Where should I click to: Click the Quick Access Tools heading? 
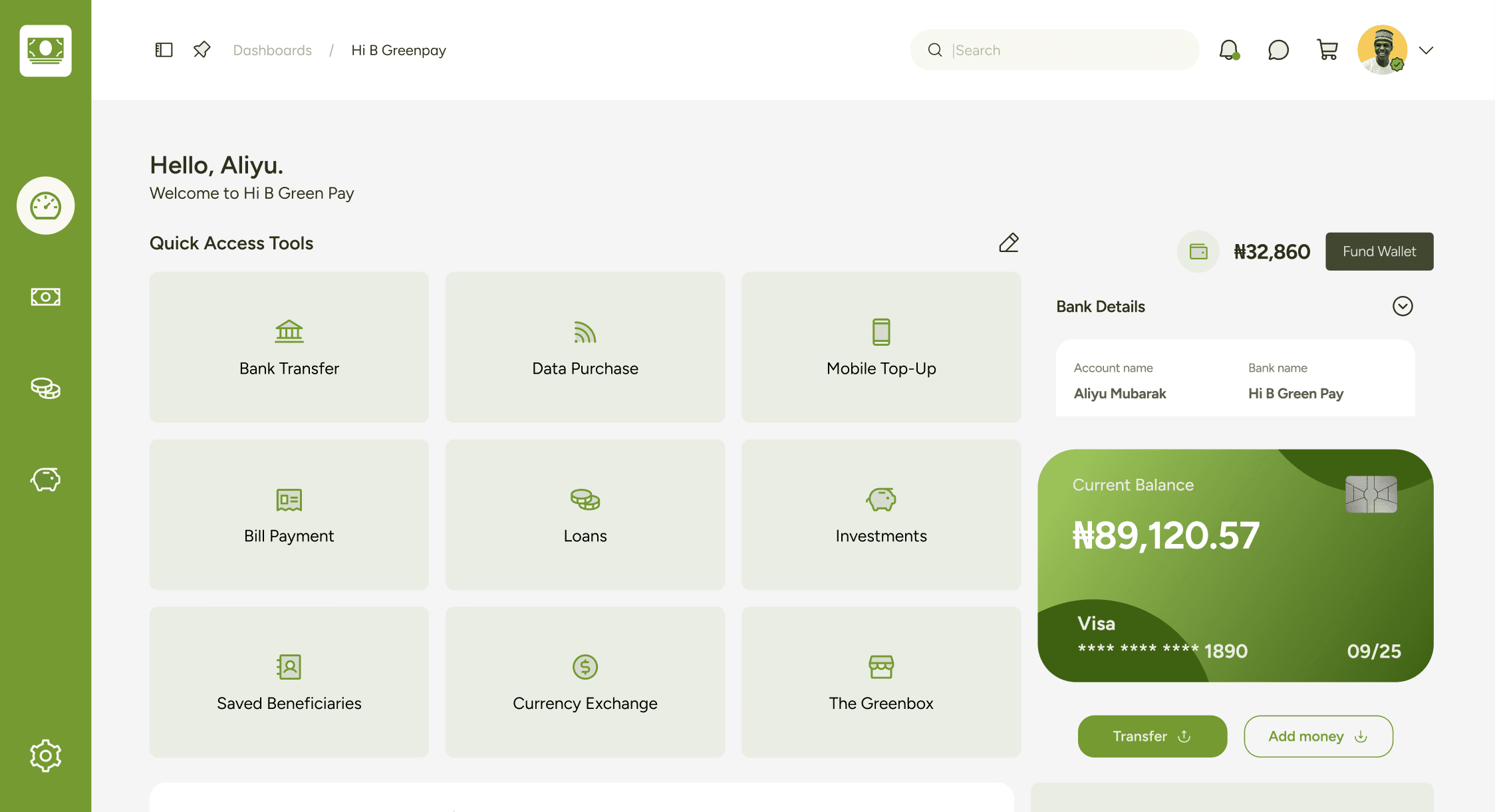(x=231, y=243)
